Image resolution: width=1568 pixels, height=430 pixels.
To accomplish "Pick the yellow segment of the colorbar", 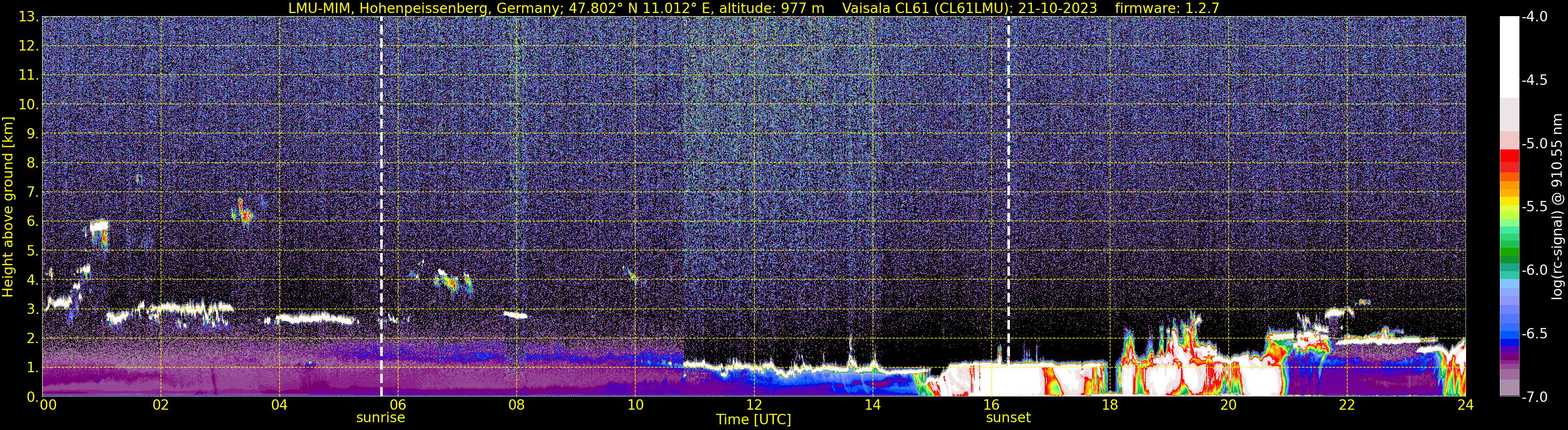I will (x=1509, y=200).
